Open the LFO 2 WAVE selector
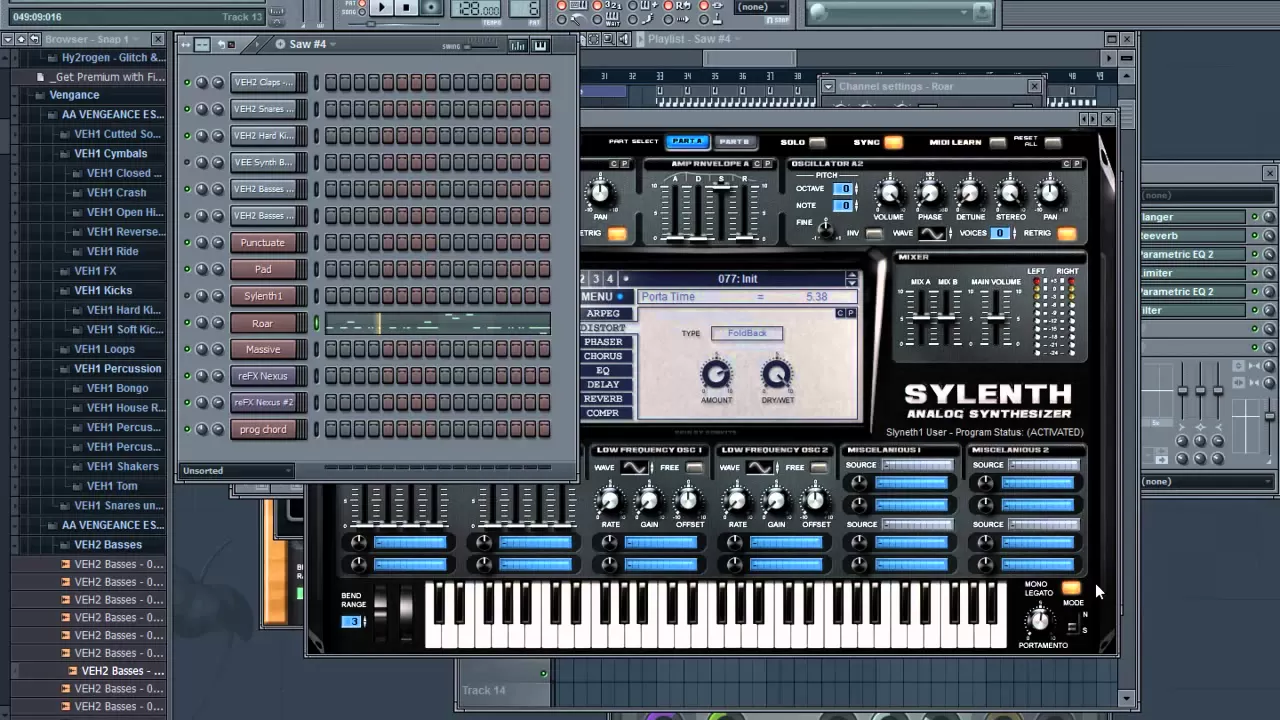The image size is (1280, 720). point(760,467)
